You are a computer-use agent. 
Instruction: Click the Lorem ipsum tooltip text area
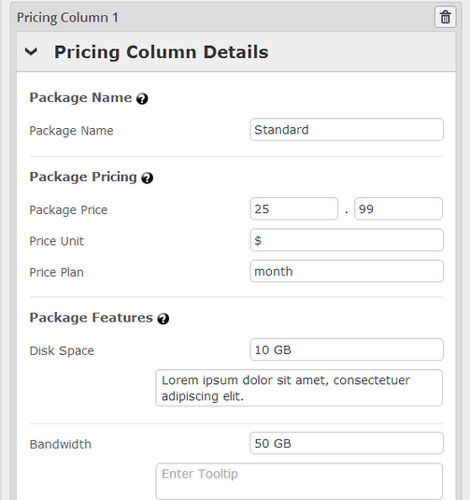(299, 388)
